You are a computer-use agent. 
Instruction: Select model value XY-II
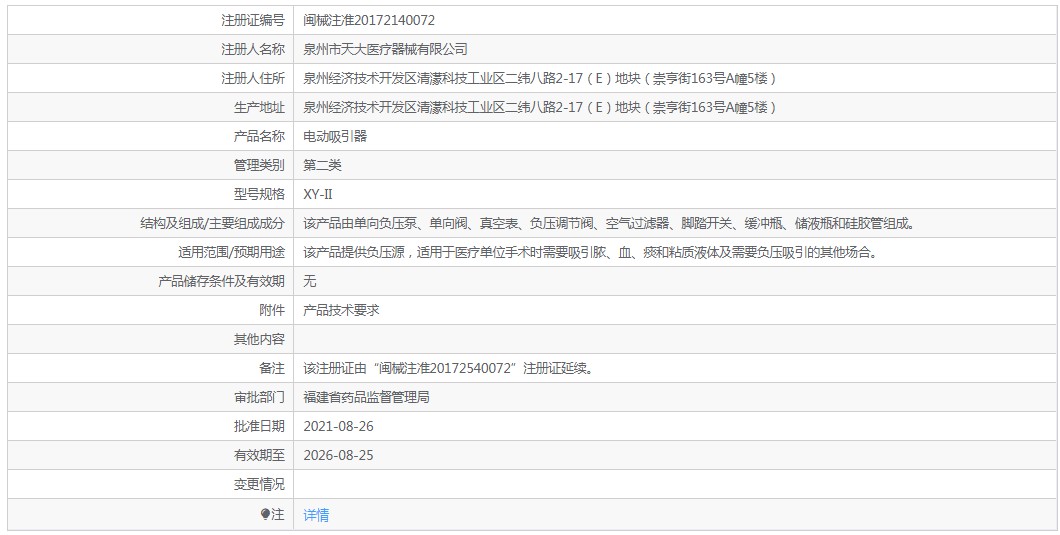coord(318,195)
